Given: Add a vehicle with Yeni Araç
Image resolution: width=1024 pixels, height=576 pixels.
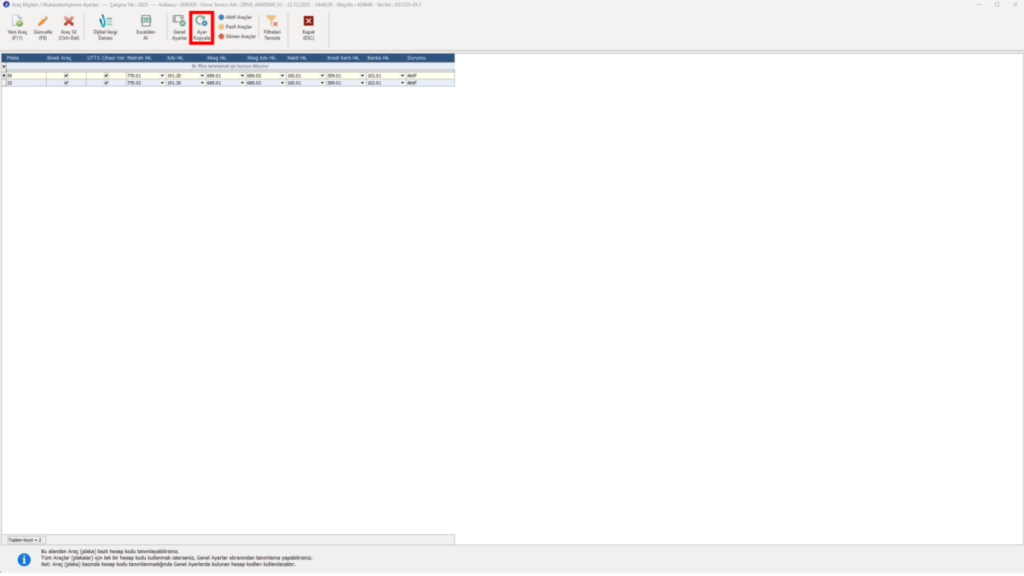Looking at the screenshot, I should (x=17, y=28).
